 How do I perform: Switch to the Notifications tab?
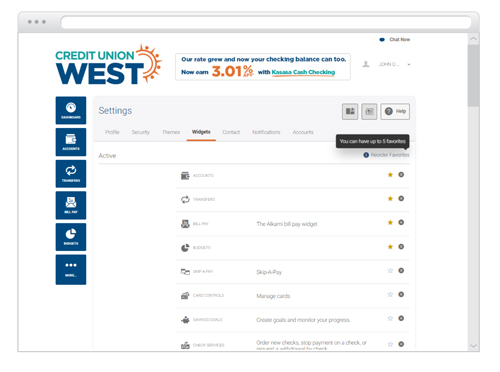coord(266,132)
